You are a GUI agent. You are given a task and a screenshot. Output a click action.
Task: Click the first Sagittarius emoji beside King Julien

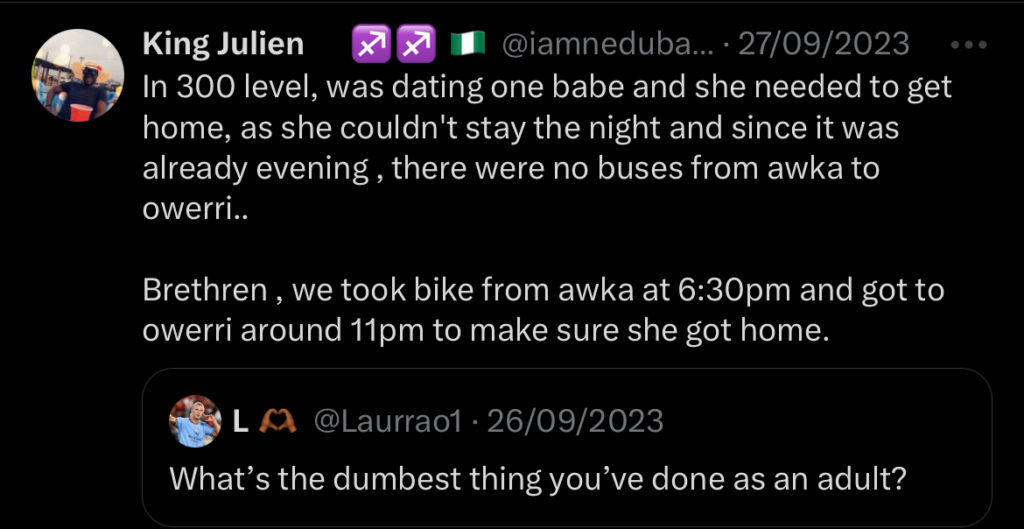pos(369,44)
